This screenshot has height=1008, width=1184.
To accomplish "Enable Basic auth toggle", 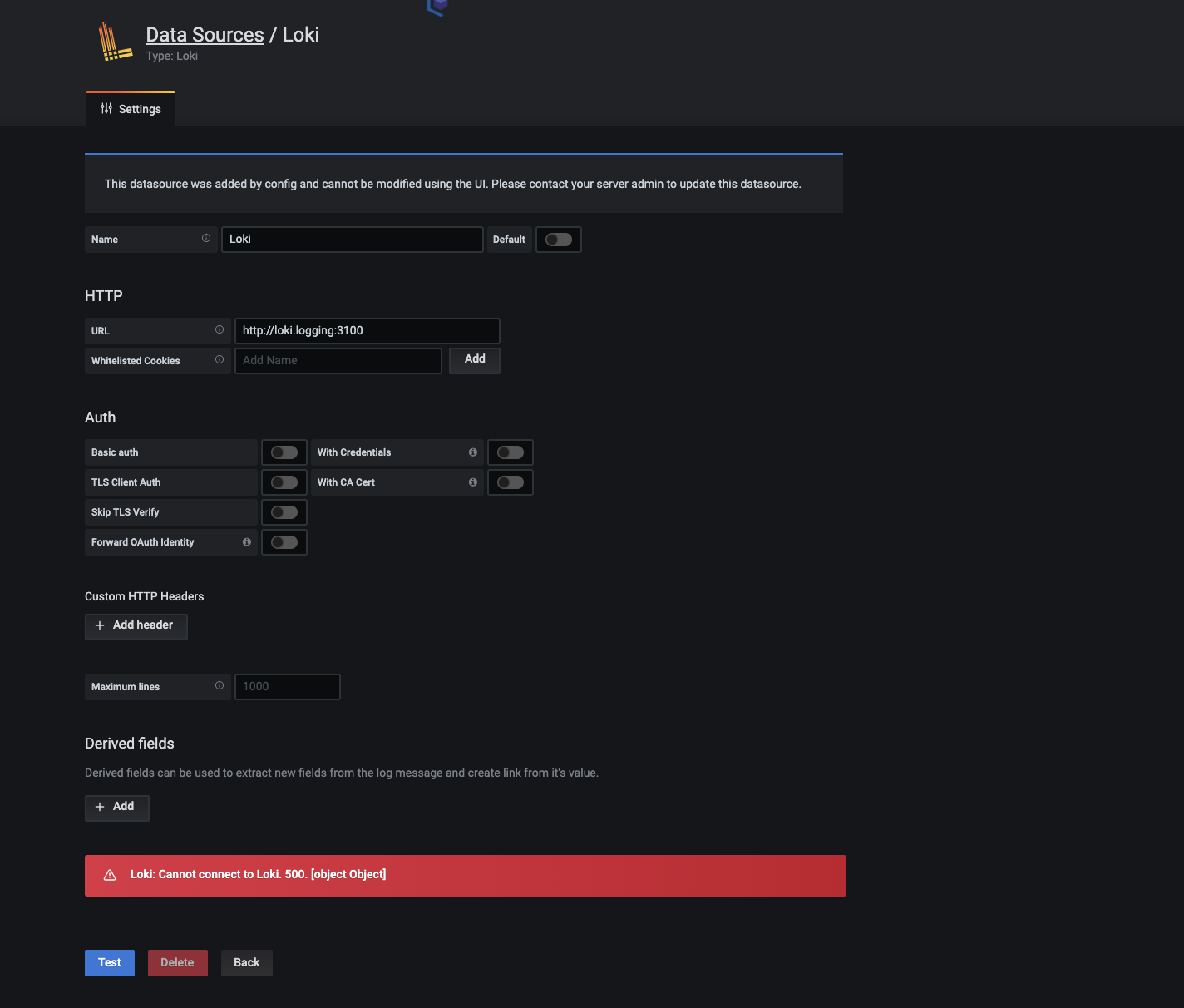I will point(284,452).
